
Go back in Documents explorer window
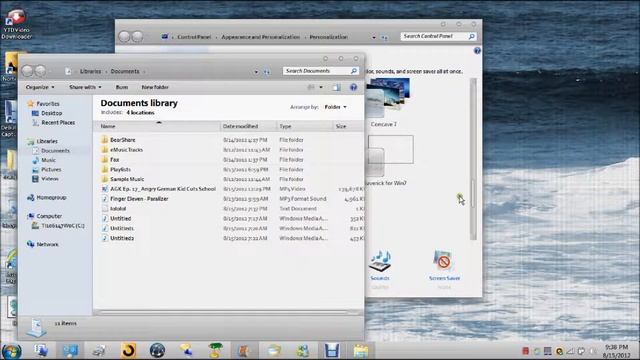[27, 71]
